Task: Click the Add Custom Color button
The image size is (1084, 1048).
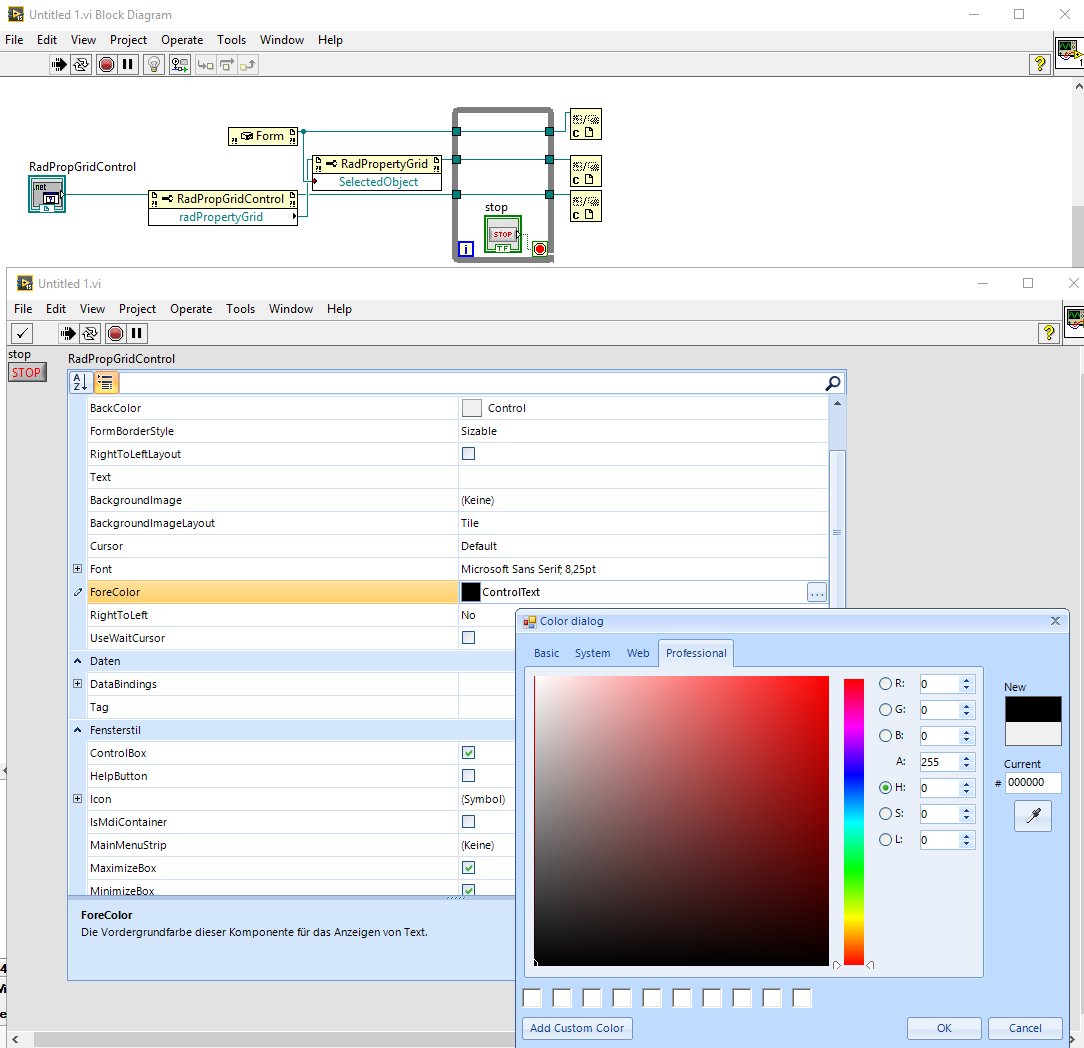Action: click(x=577, y=1028)
